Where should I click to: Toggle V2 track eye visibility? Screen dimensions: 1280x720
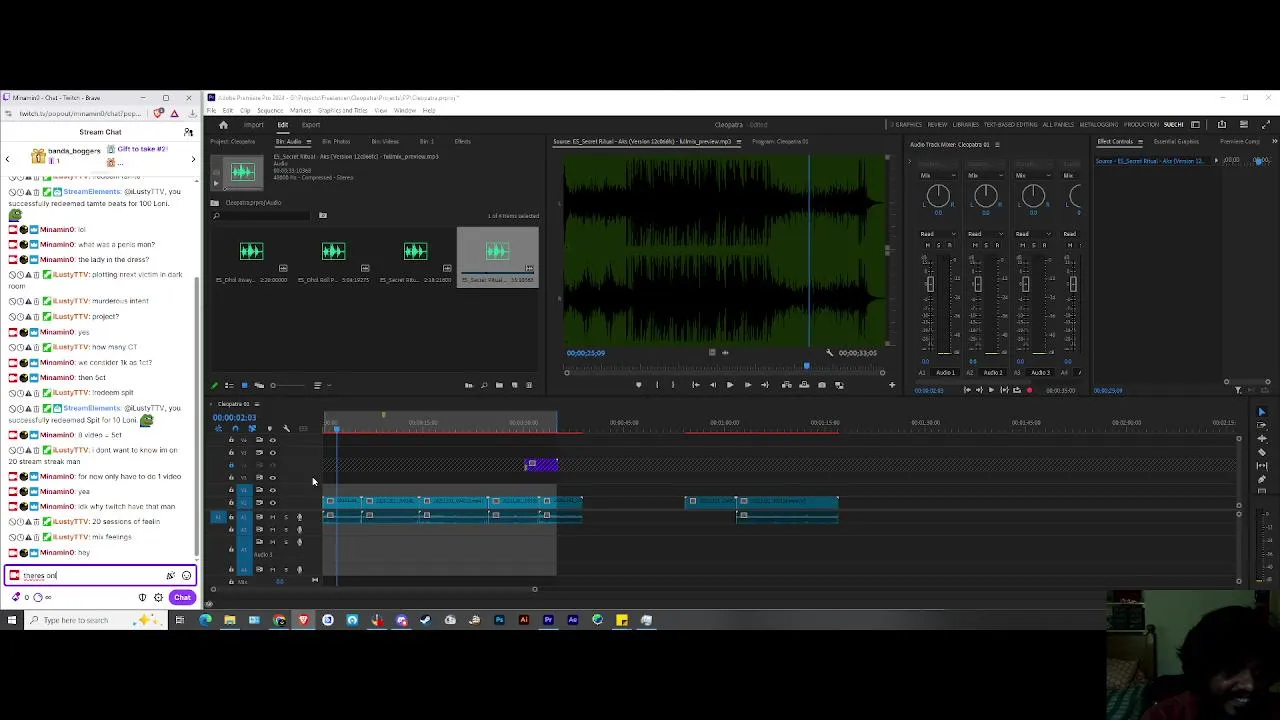point(273,490)
